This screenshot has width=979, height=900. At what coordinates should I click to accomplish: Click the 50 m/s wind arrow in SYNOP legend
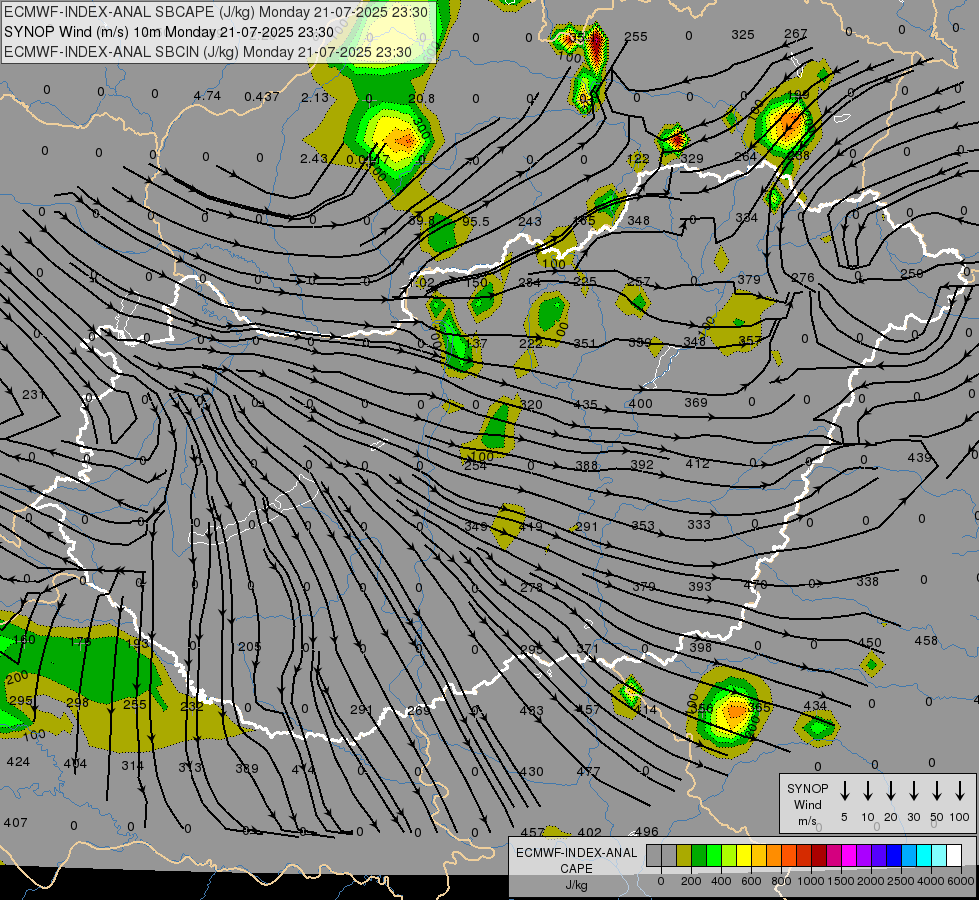[937, 791]
